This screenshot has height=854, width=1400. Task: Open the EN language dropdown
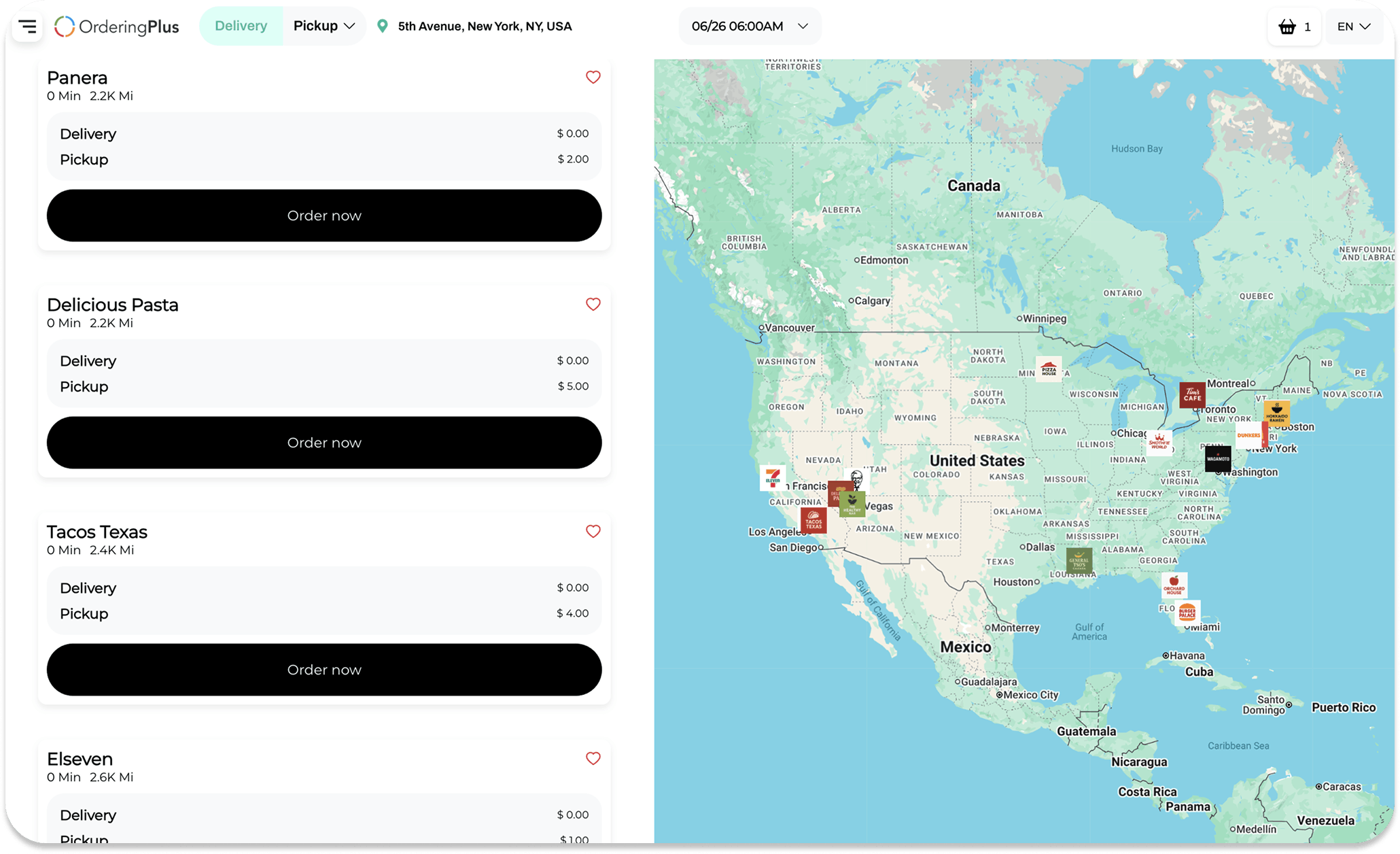1354,27
